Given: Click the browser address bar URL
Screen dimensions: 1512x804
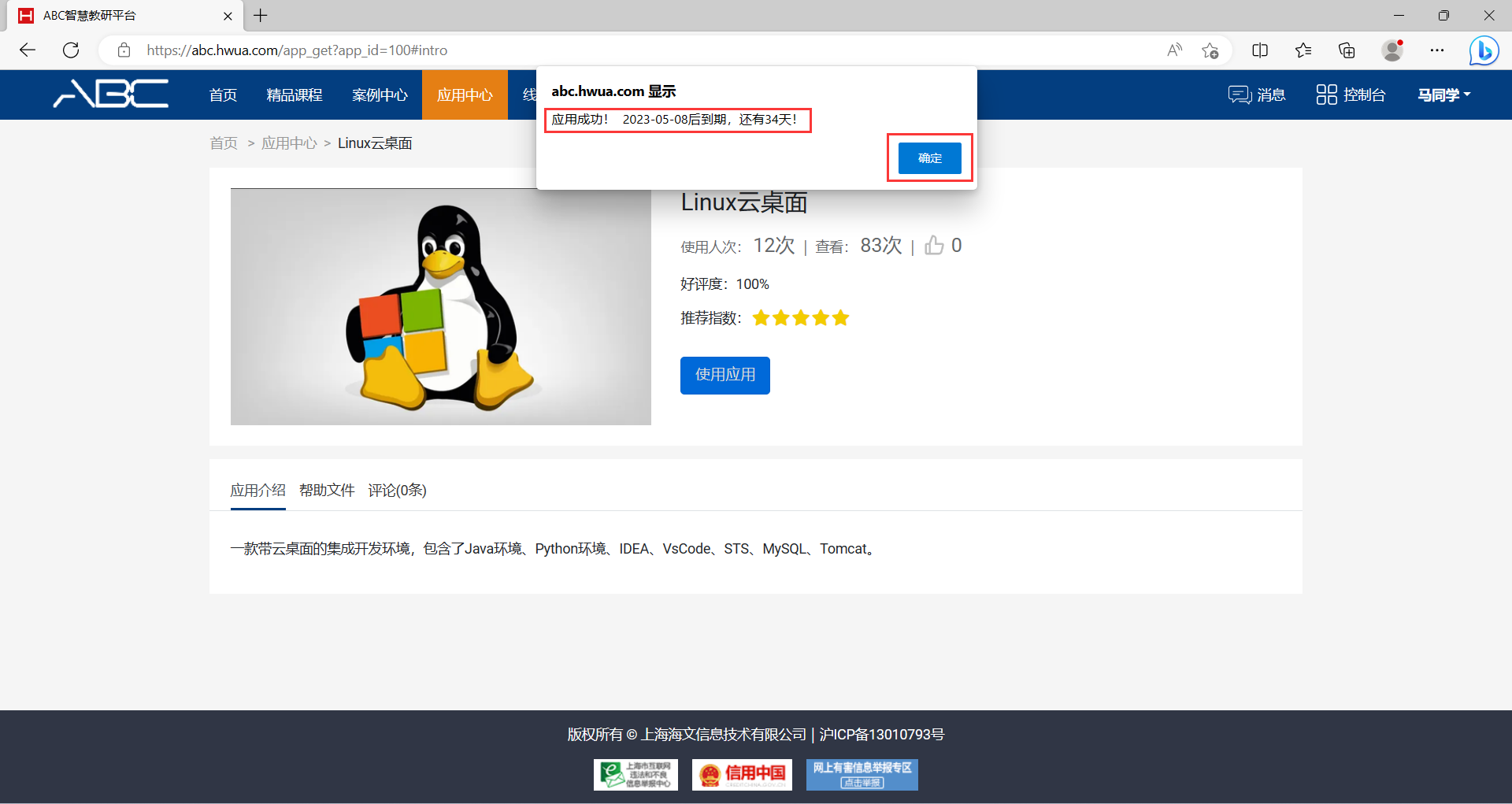Looking at the screenshot, I should (x=296, y=50).
